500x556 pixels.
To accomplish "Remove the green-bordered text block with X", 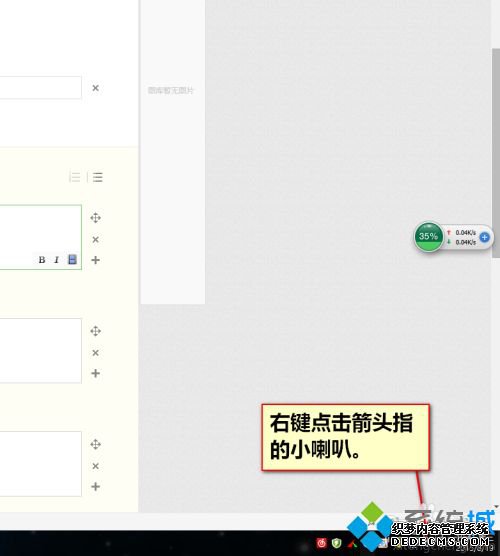I will point(95,240).
